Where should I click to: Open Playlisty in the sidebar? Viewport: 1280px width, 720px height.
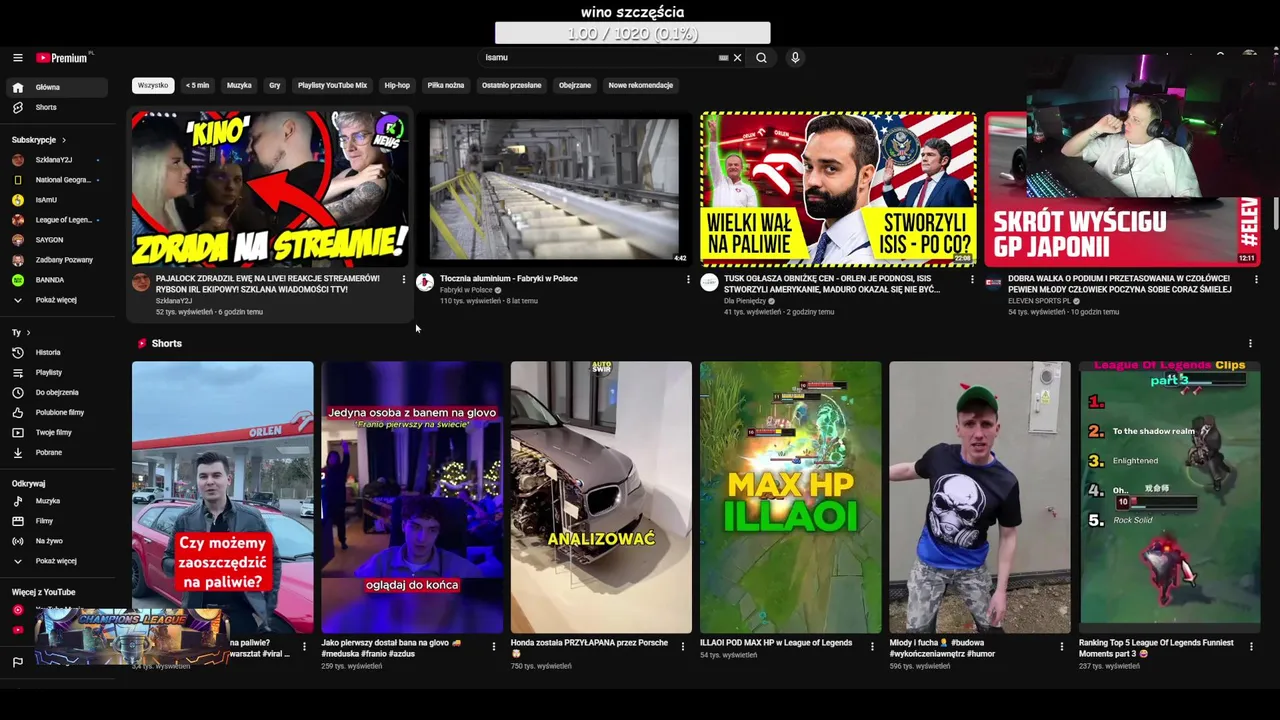tap(58, 372)
